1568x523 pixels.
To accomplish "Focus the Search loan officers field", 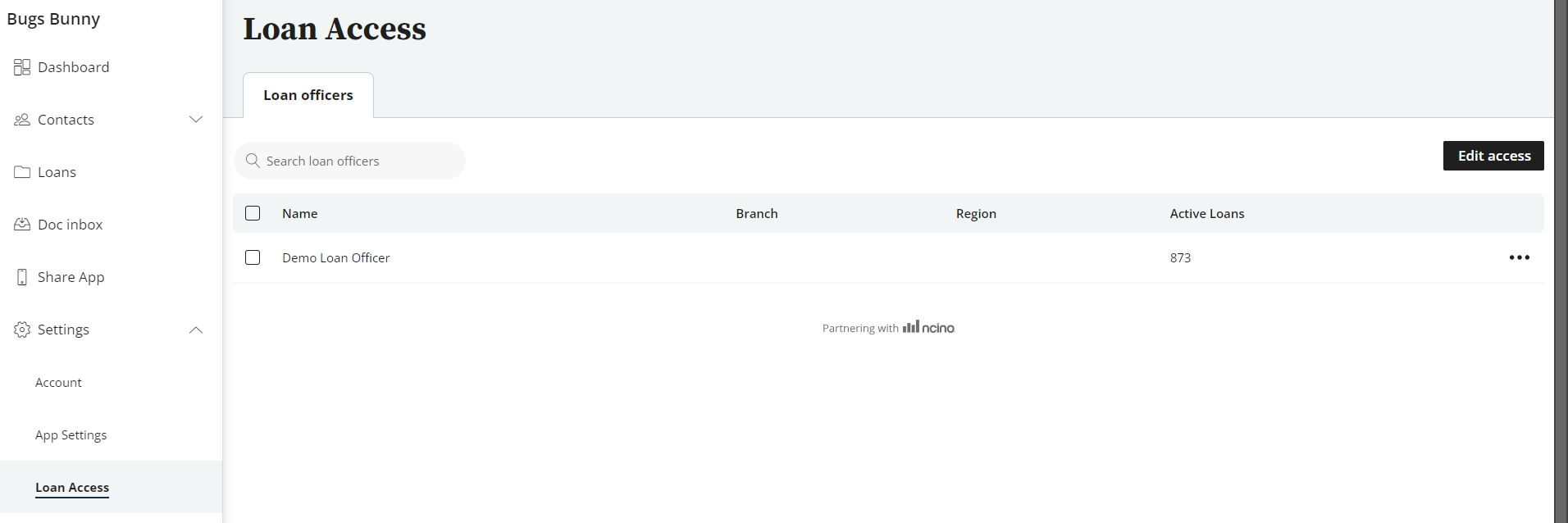I will [x=349, y=161].
